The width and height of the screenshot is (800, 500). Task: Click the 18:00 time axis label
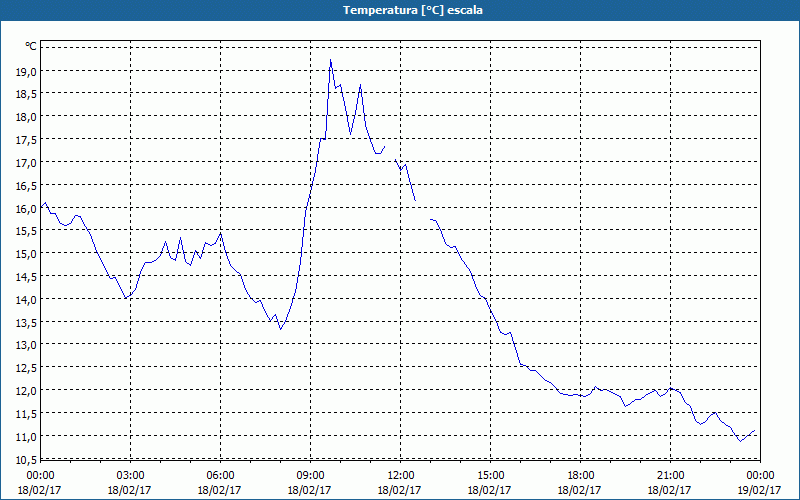coord(580,476)
